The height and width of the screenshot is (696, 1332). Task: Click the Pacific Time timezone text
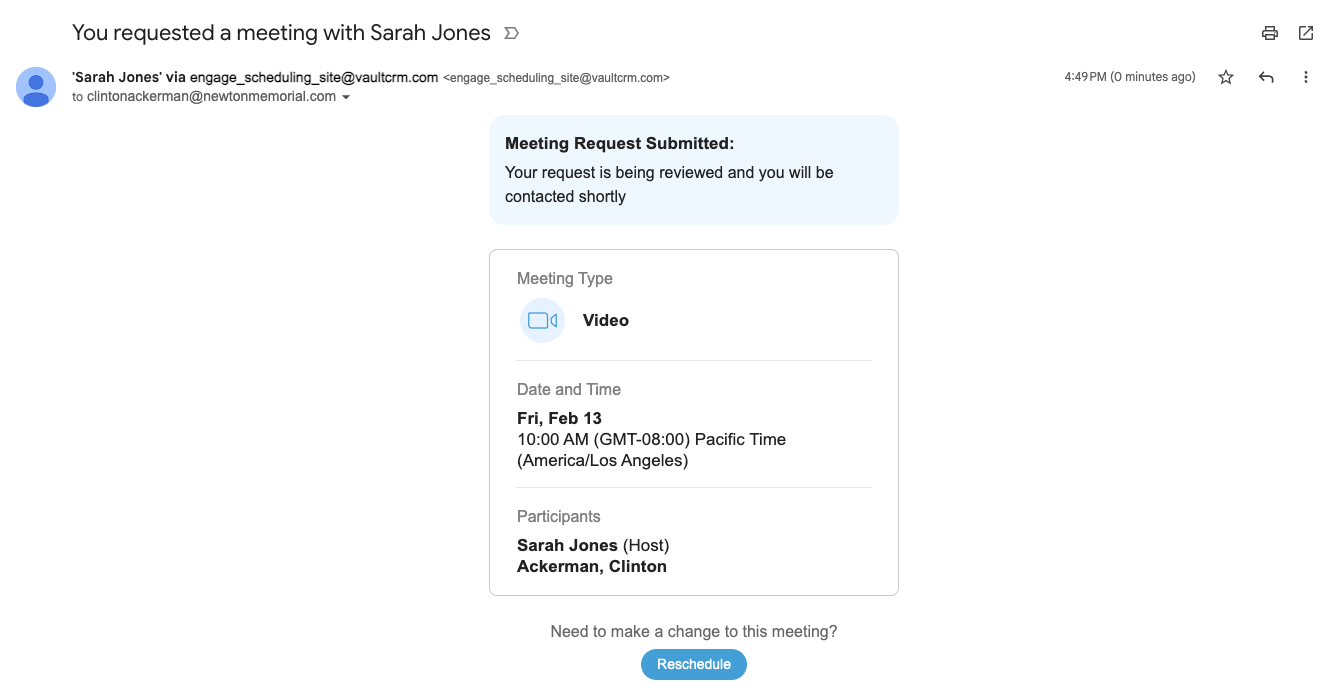click(740, 439)
